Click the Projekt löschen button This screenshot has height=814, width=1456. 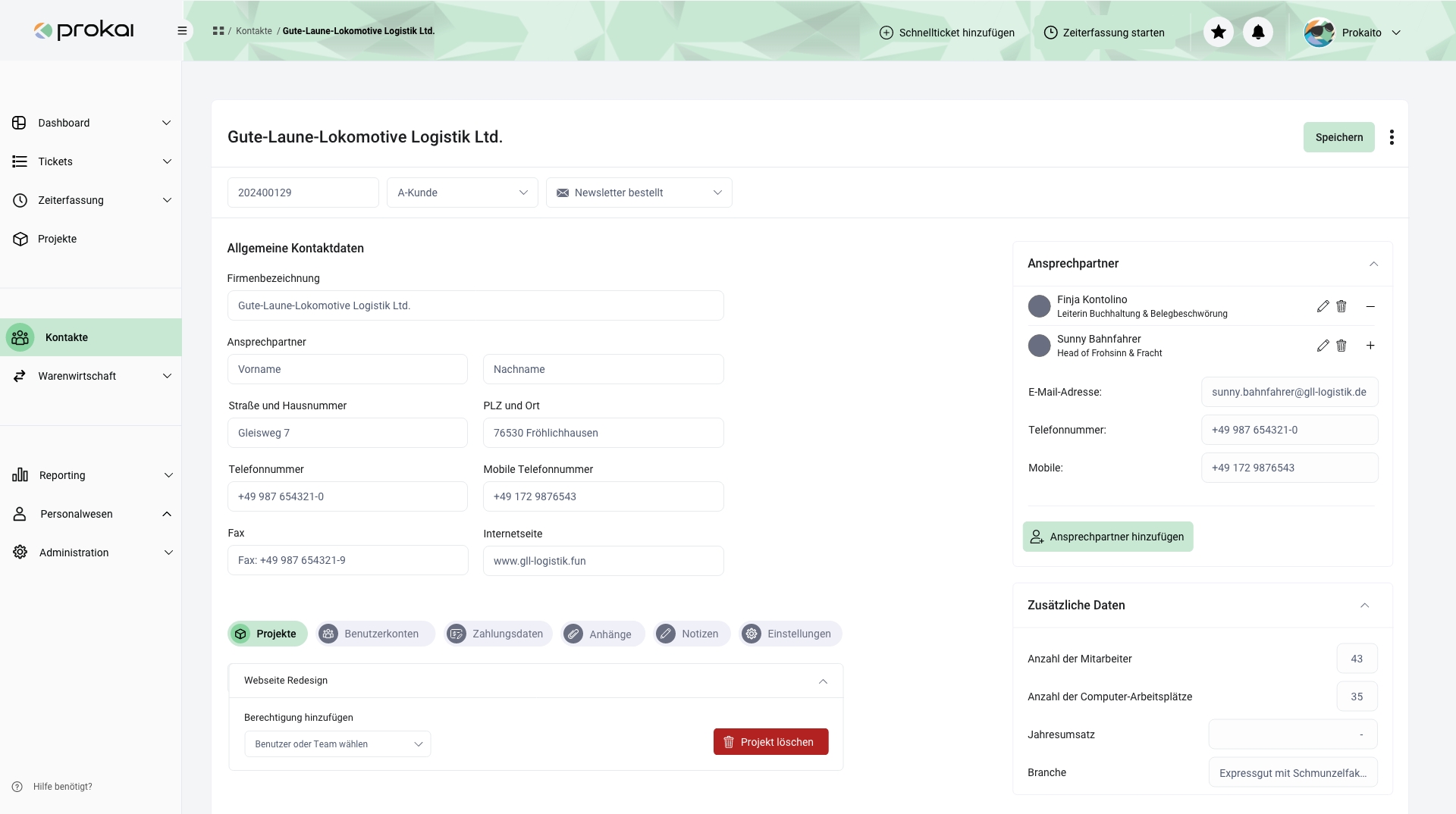coord(770,742)
